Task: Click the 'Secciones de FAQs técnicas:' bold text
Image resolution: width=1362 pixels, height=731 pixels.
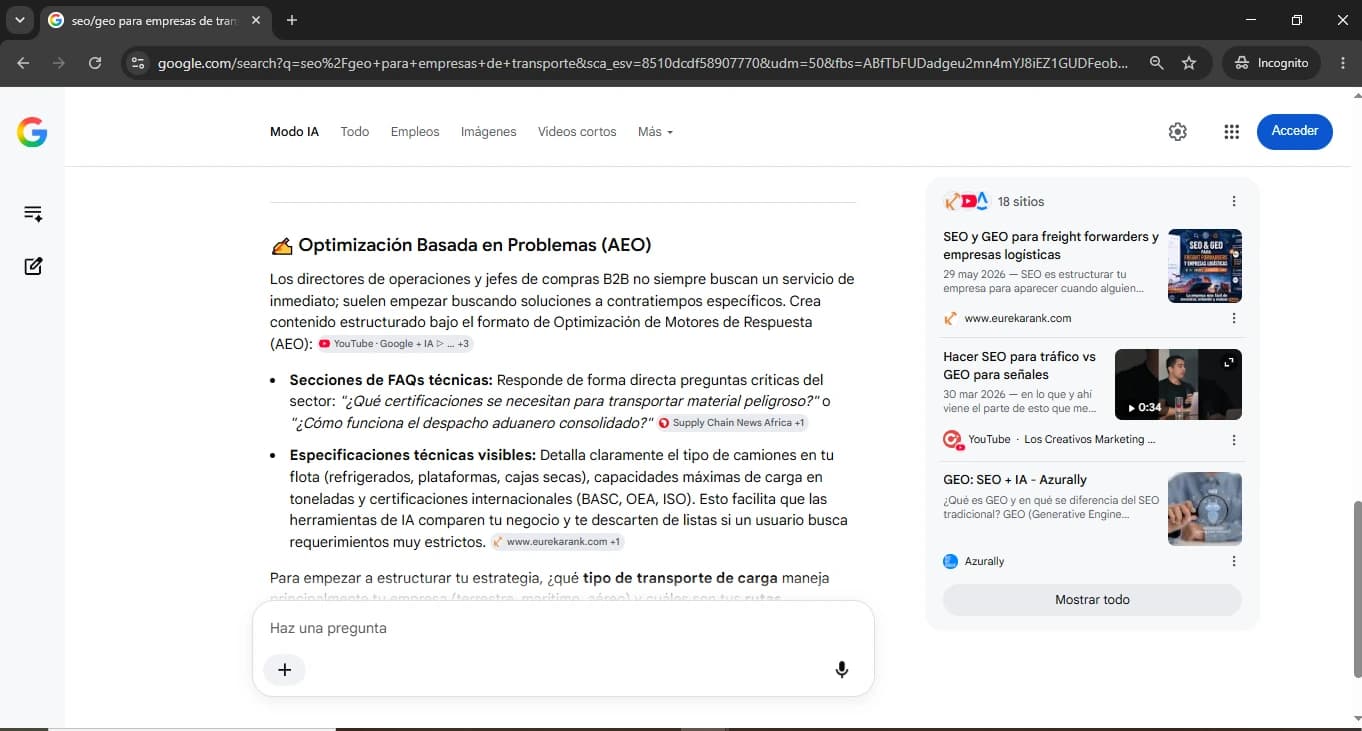Action: tap(391, 380)
